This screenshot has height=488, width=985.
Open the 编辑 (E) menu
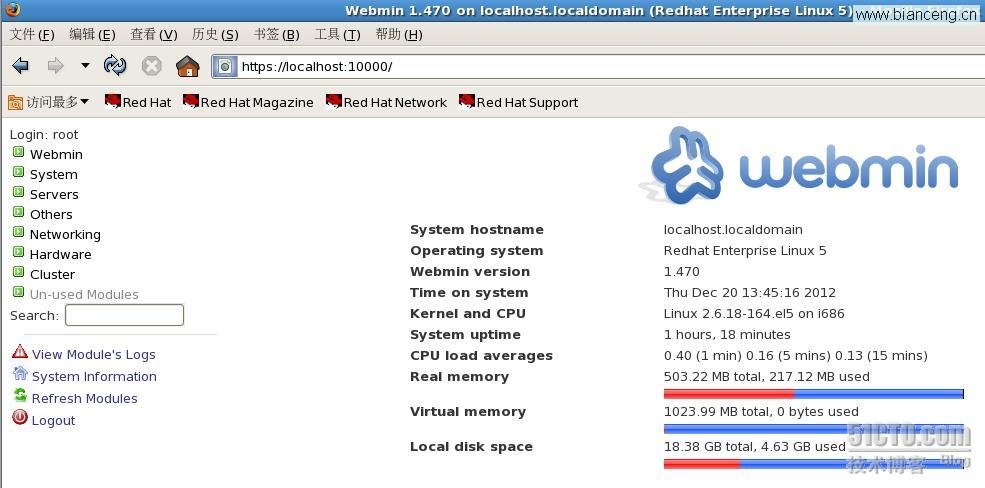click(x=92, y=34)
